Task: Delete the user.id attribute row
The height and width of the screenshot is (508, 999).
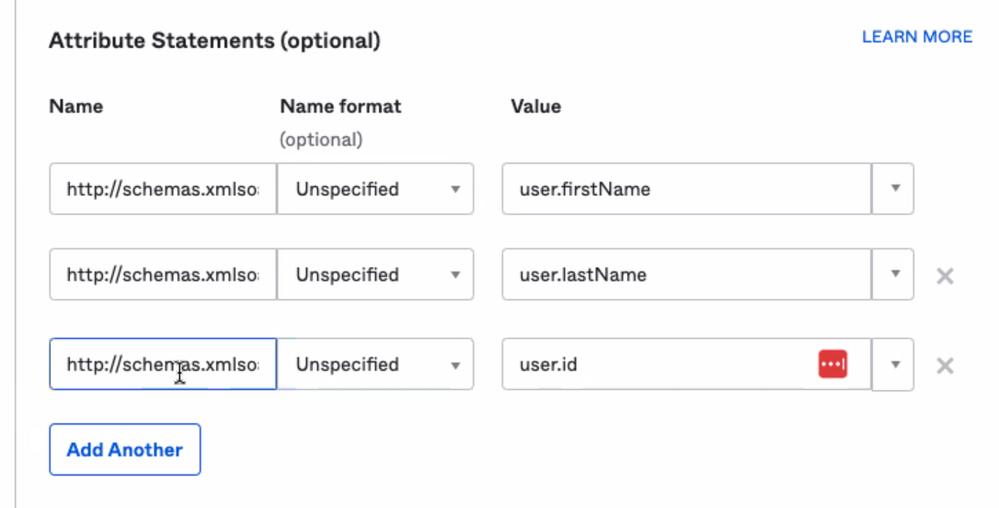Action: point(944,365)
